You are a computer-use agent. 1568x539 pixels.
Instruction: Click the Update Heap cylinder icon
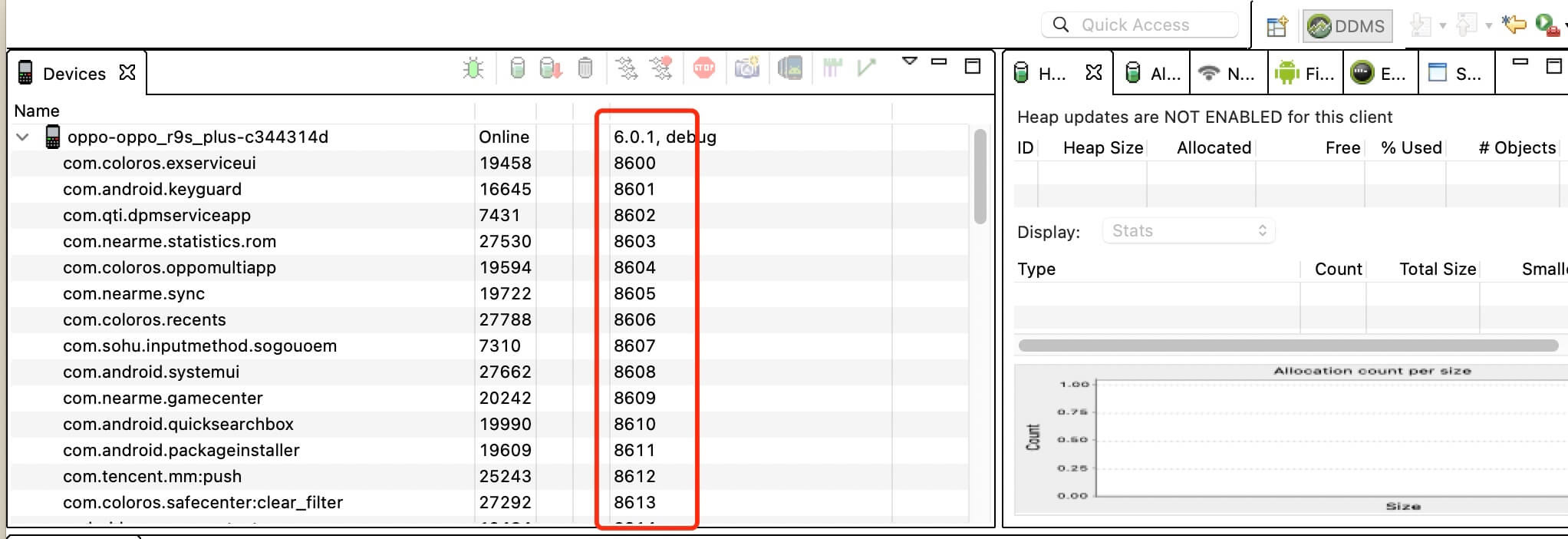coord(518,69)
